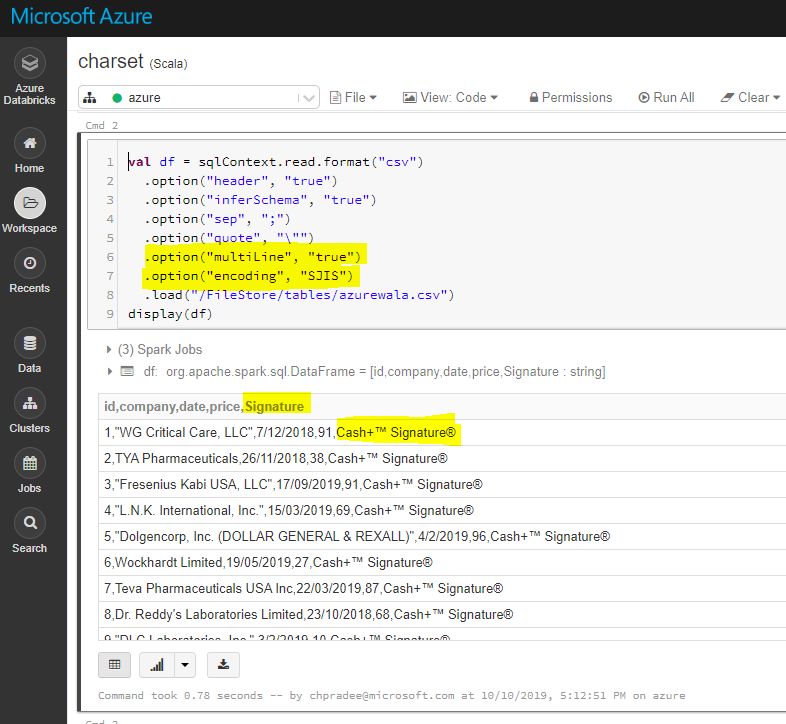Click the DataFrame schema table icon

point(127,372)
